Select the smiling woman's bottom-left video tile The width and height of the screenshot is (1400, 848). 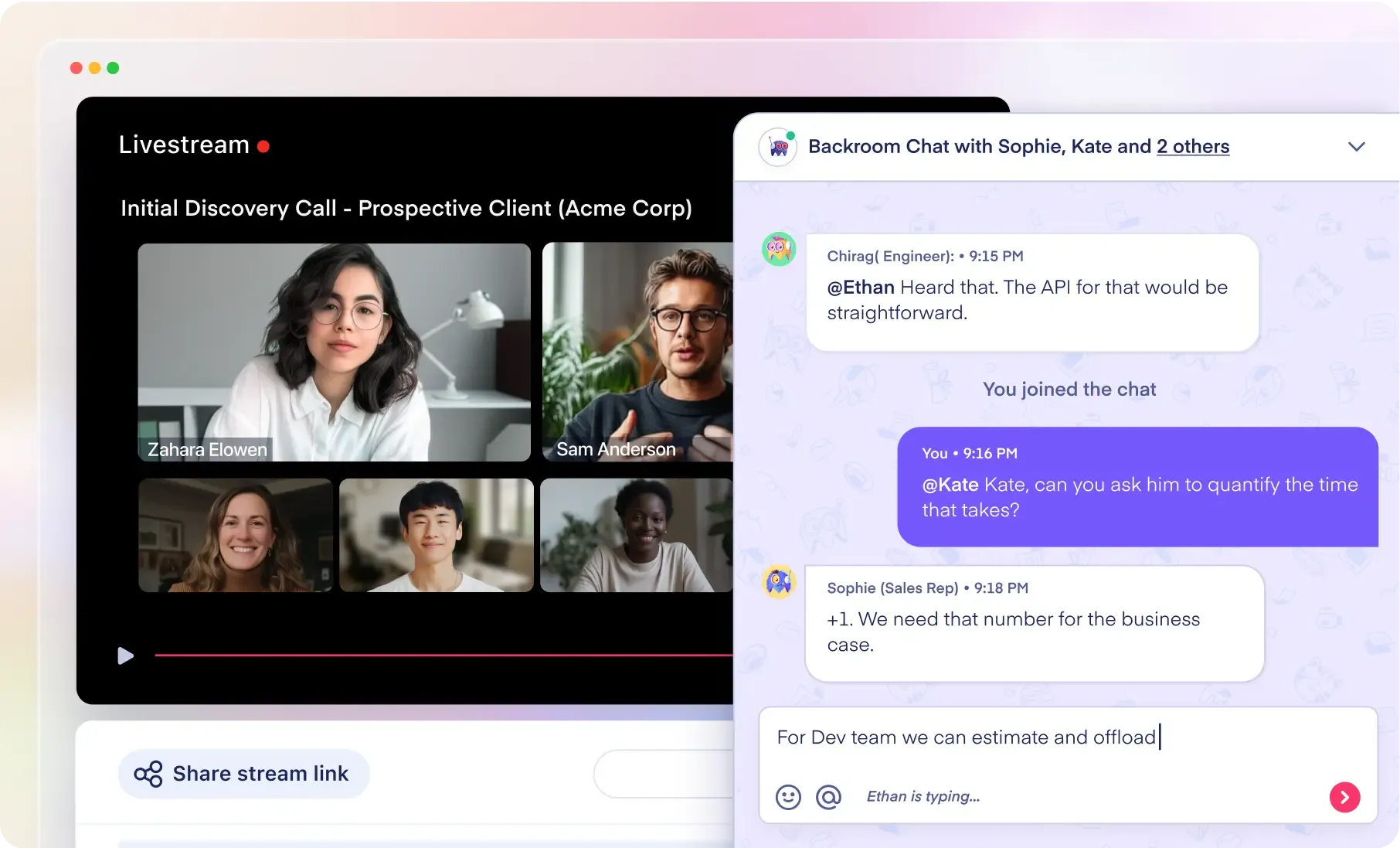tap(236, 535)
